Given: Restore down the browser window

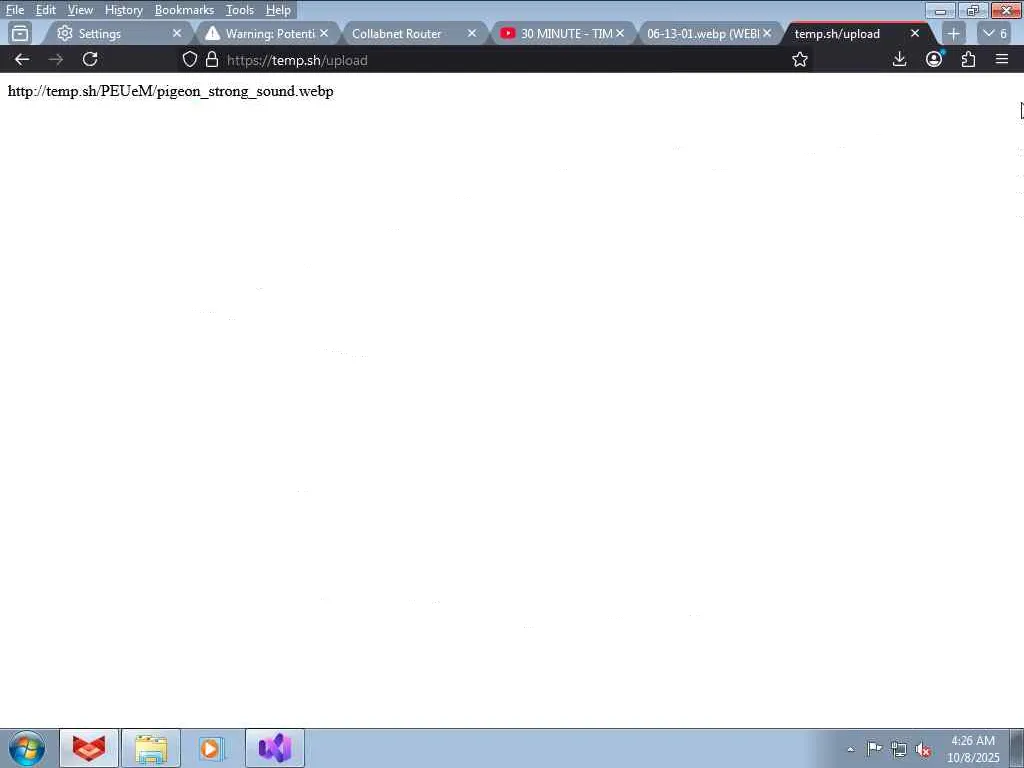Looking at the screenshot, I should coord(973,10).
